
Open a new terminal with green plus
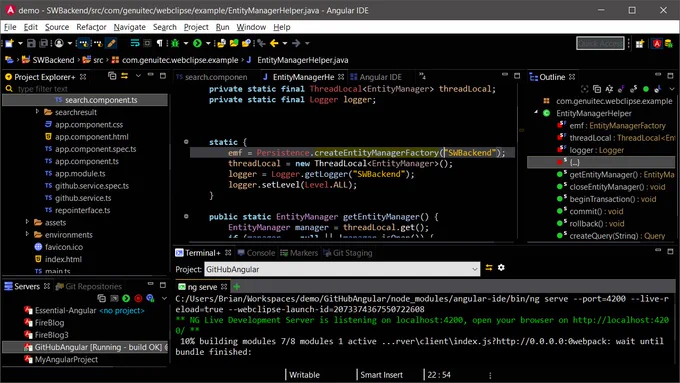click(237, 286)
